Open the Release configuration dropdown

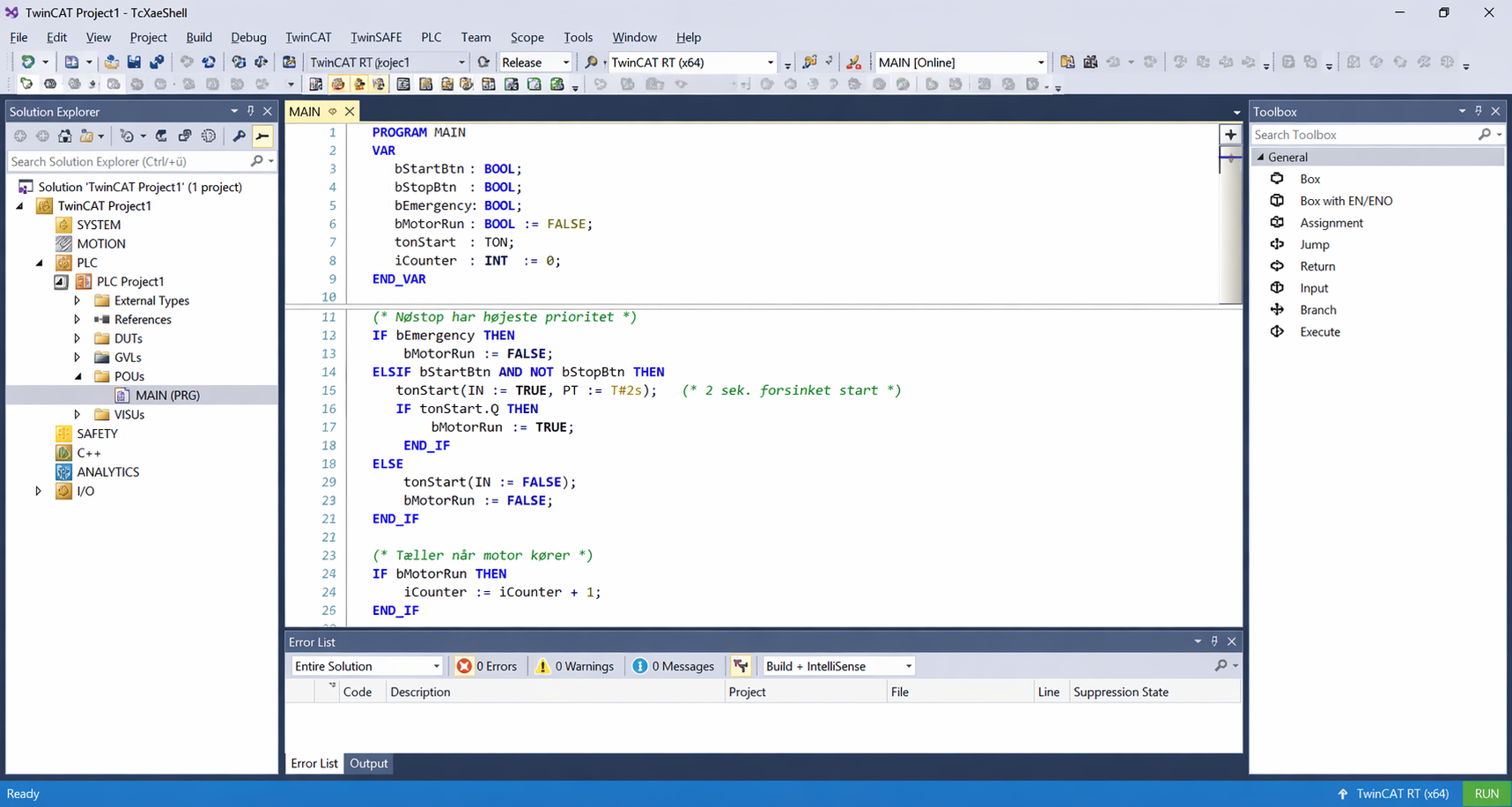[566, 63]
